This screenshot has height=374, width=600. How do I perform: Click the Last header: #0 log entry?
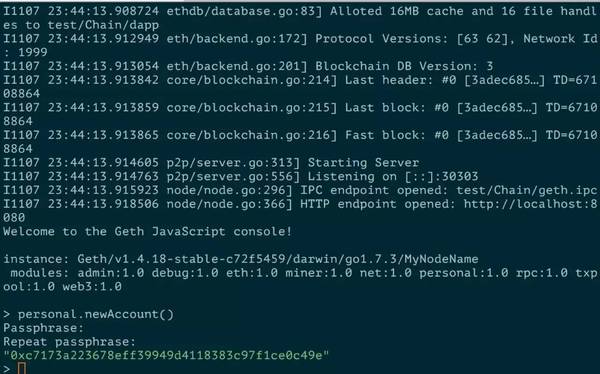[x=445, y=80]
